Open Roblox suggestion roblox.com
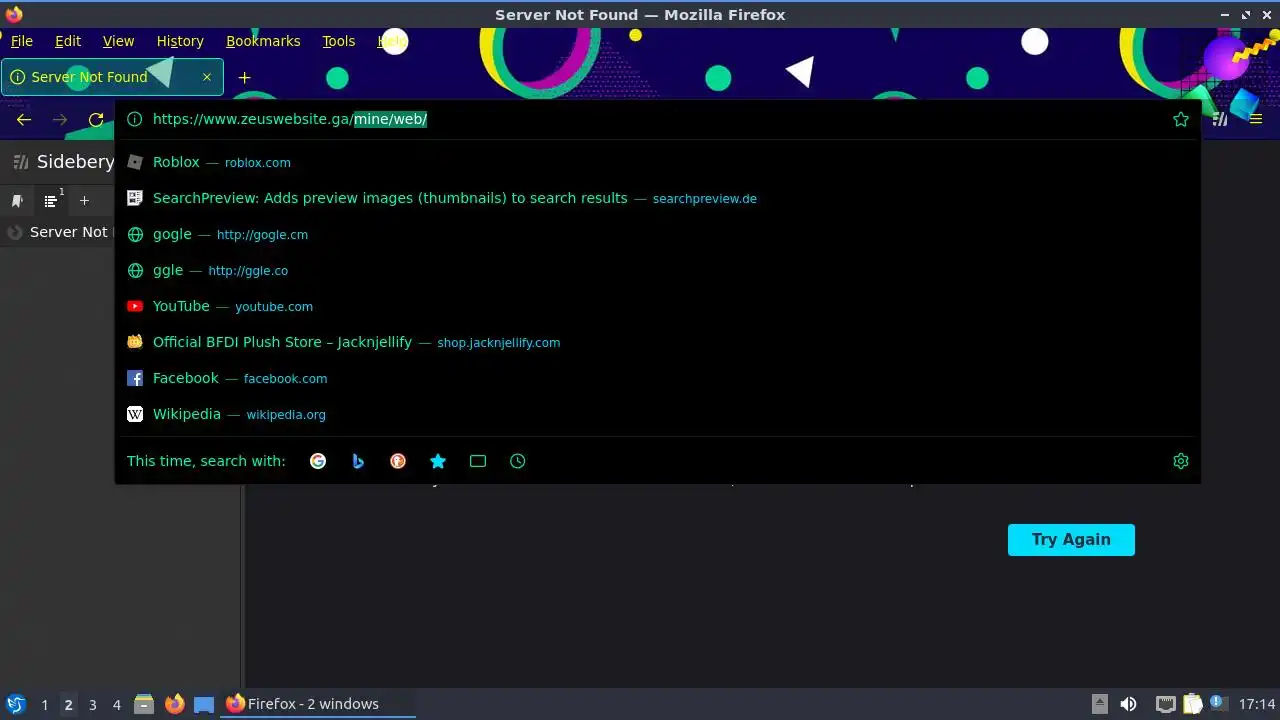 658,162
